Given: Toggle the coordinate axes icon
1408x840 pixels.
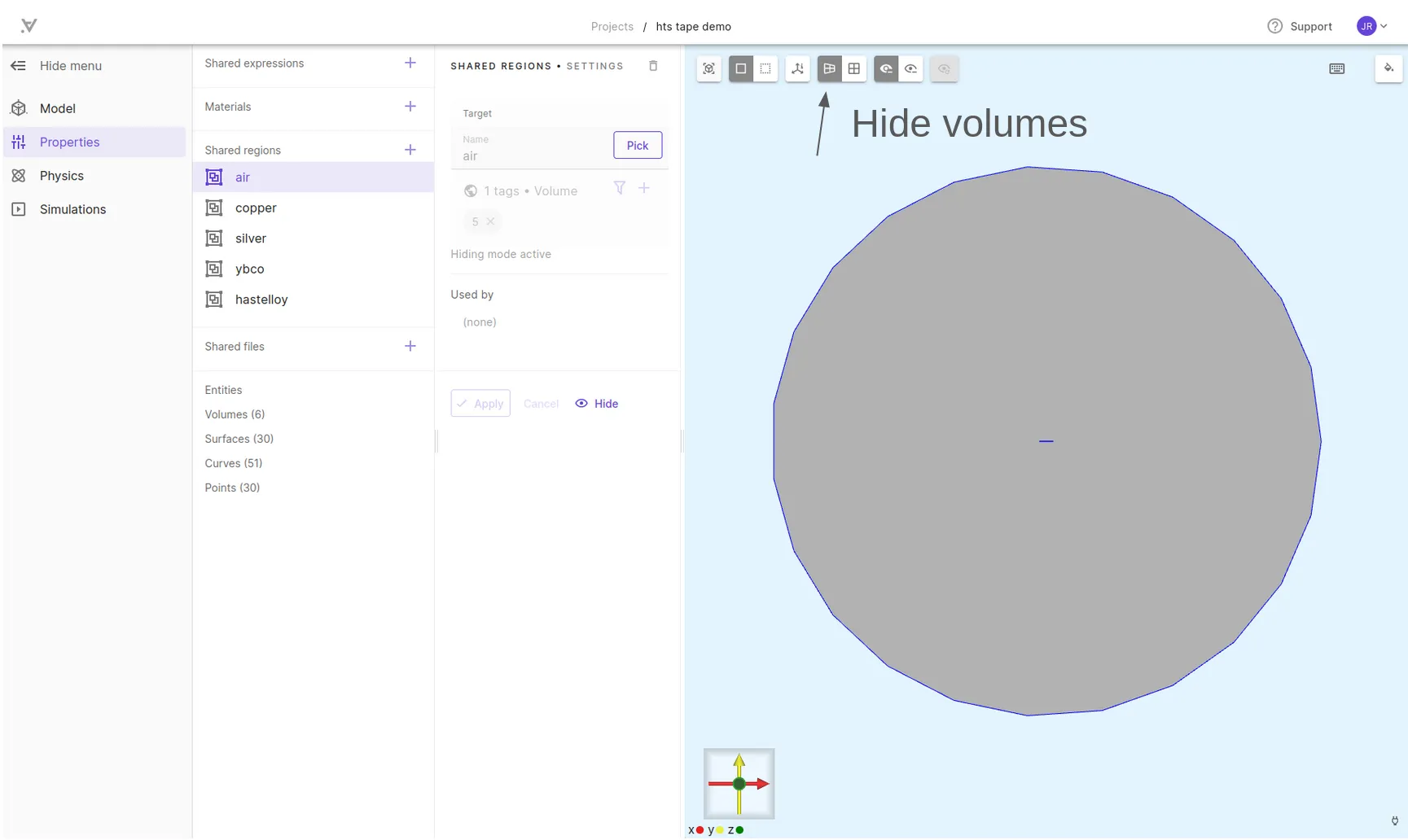Looking at the screenshot, I should pyautogui.click(x=798, y=69).
